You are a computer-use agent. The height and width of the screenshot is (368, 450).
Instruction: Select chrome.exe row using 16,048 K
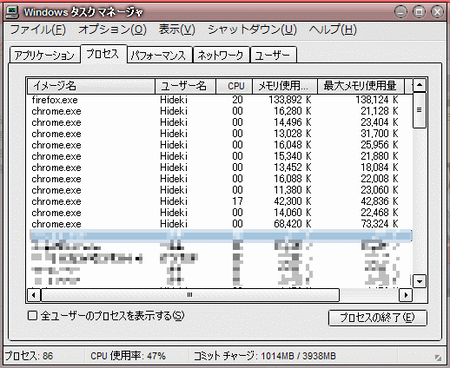pos(220,145)
